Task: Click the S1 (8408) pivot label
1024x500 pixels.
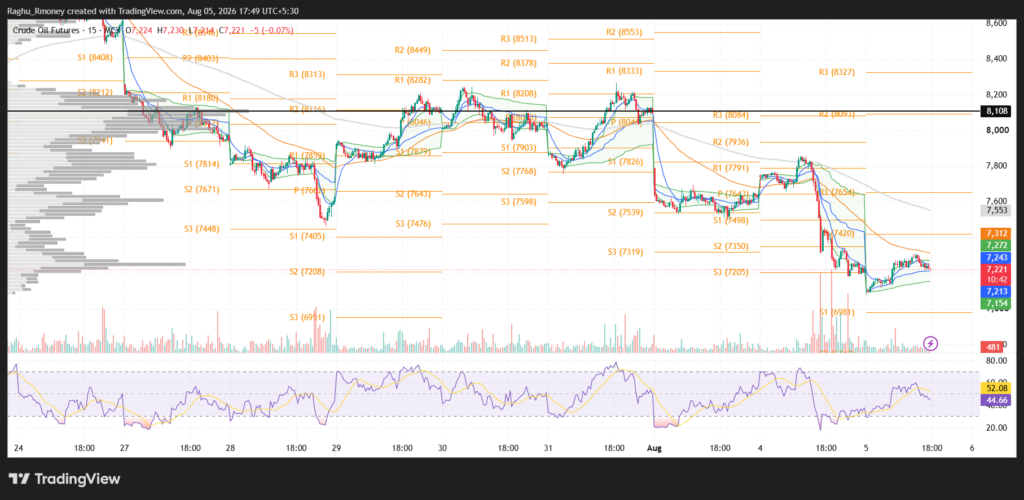Action: (95, 57)
